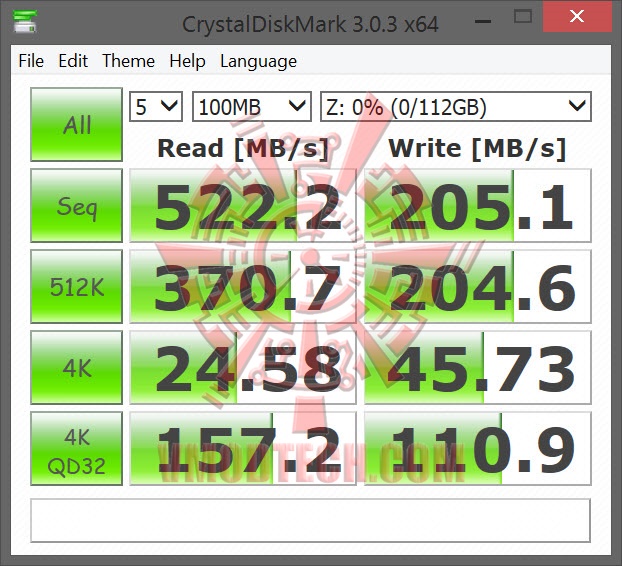Select the Seq read result 522.2

tap(243, 205)
